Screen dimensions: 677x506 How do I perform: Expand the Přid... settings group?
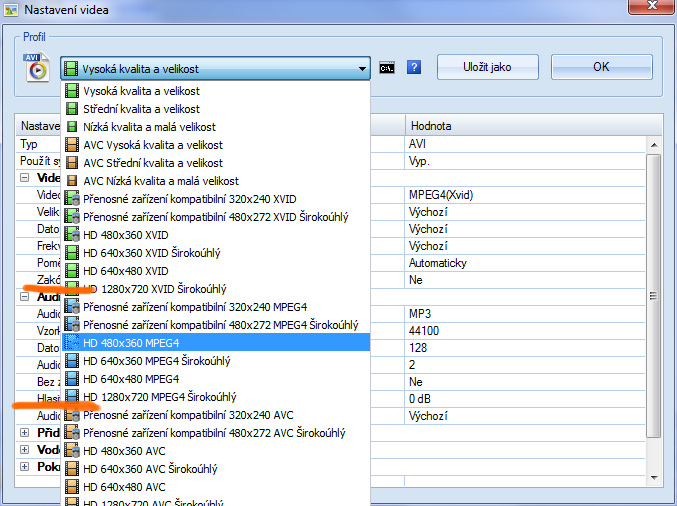[x=25, y=432]
